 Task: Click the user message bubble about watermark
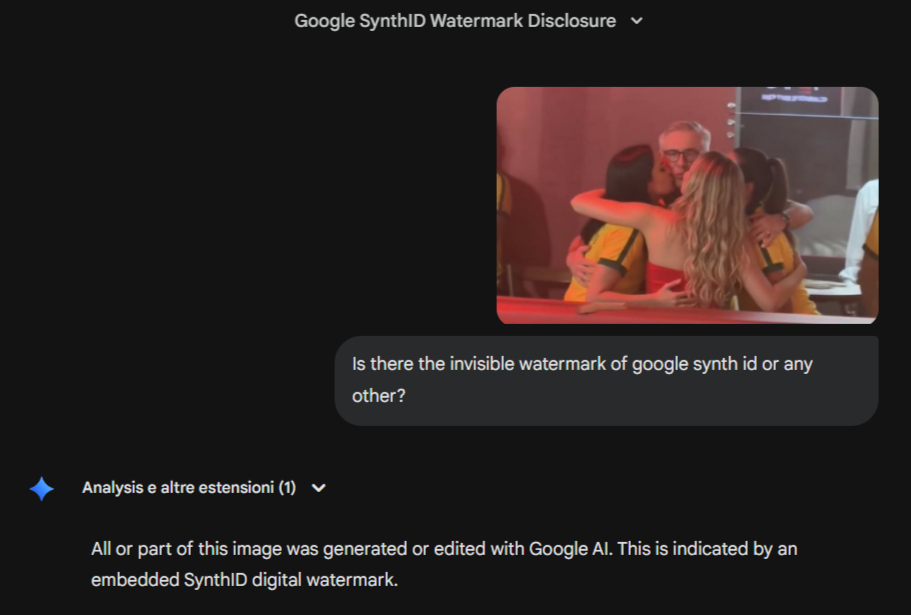tap(606, 380)
